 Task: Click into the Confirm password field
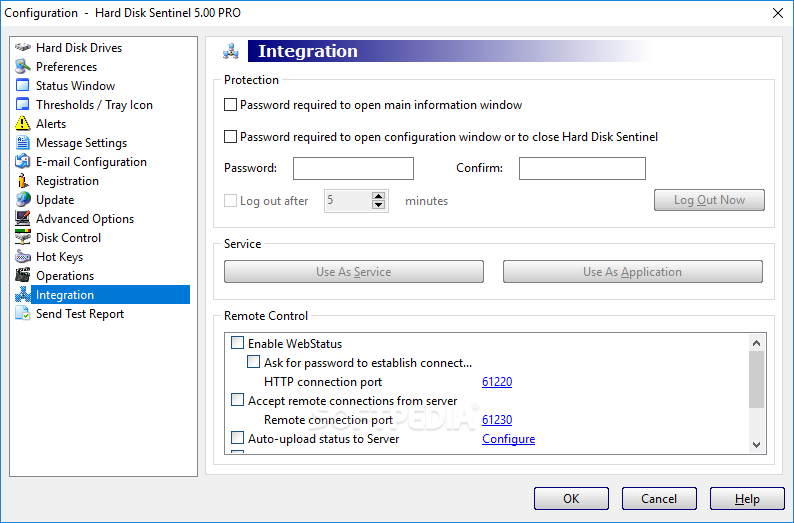(582, 168)
